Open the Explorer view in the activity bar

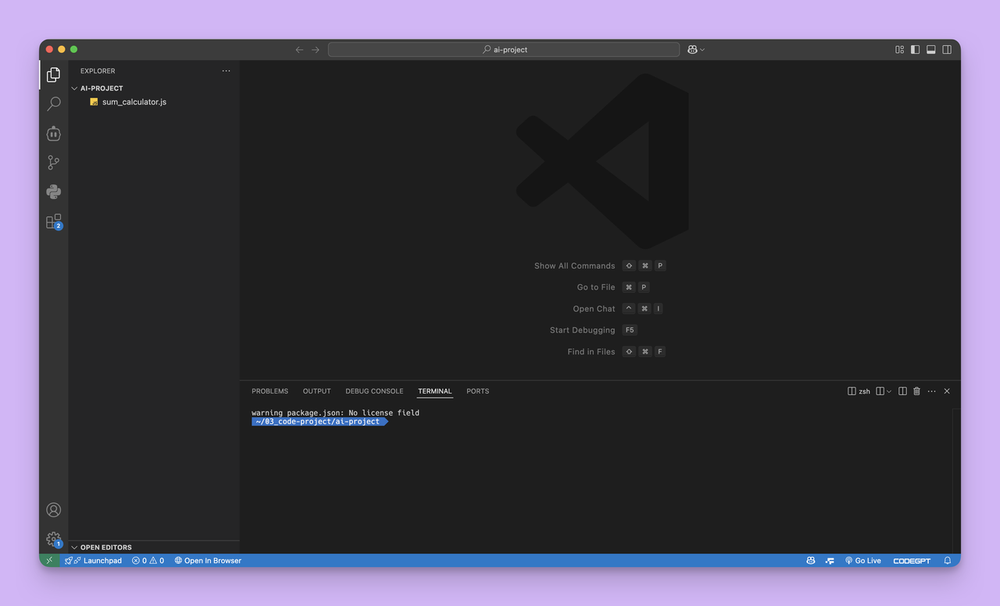pos(53,73)
